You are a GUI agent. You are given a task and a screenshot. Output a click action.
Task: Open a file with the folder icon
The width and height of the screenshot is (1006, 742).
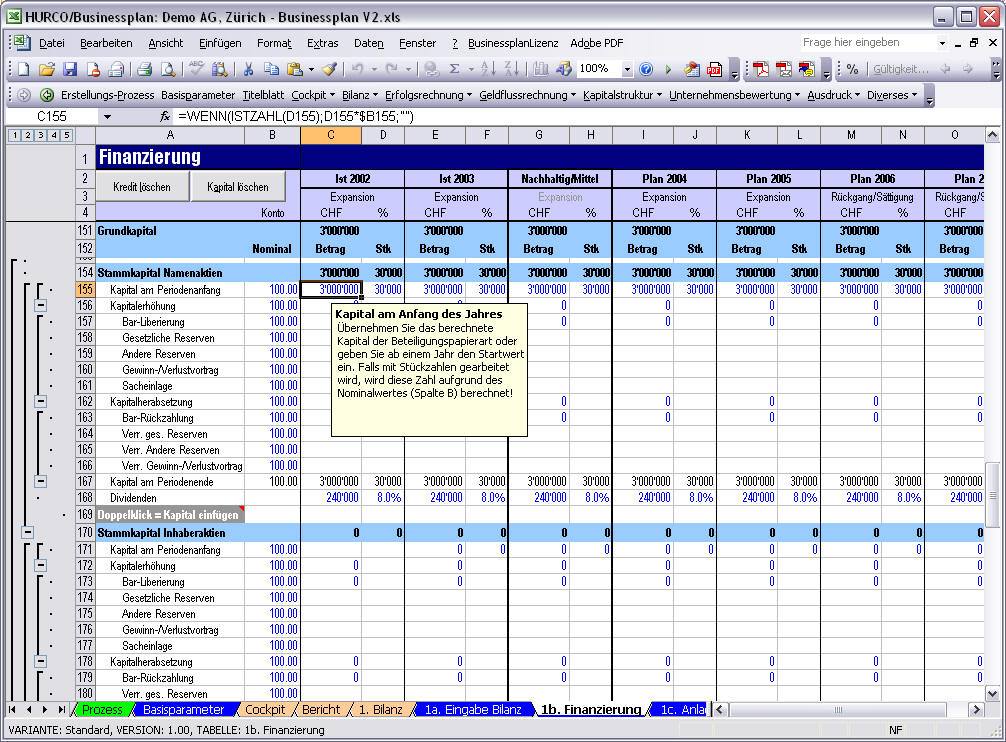(47, 69)
